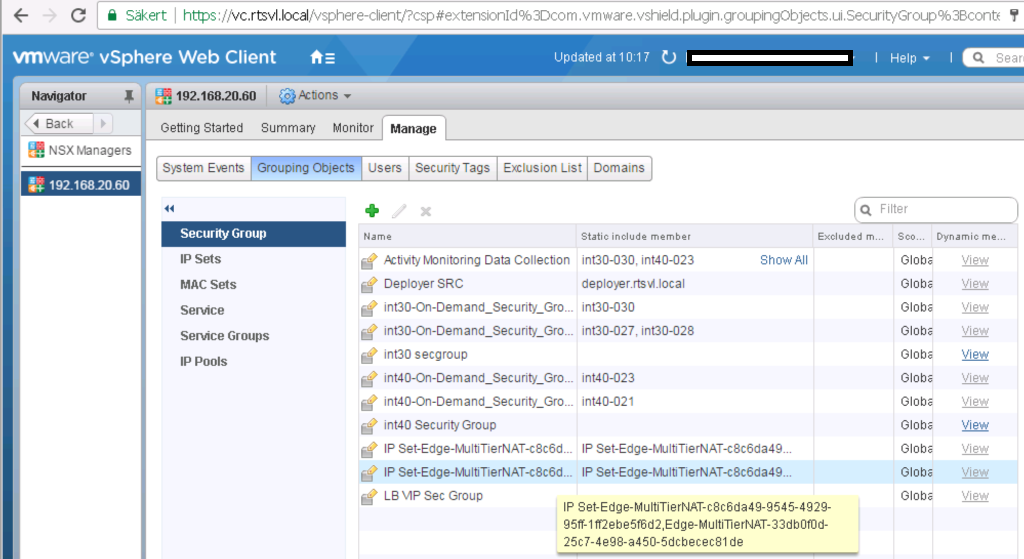Image resolution: width=1024 pixels, height=559 pixels.
Task: Select the Manage tab
Action: pos(413,129)
